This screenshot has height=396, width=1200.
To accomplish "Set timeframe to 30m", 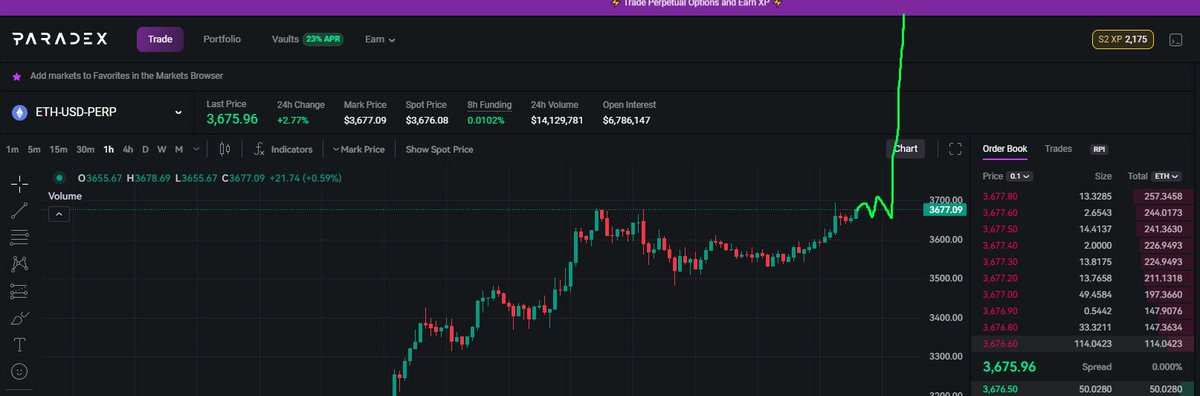I will click(x=86, y=149).
